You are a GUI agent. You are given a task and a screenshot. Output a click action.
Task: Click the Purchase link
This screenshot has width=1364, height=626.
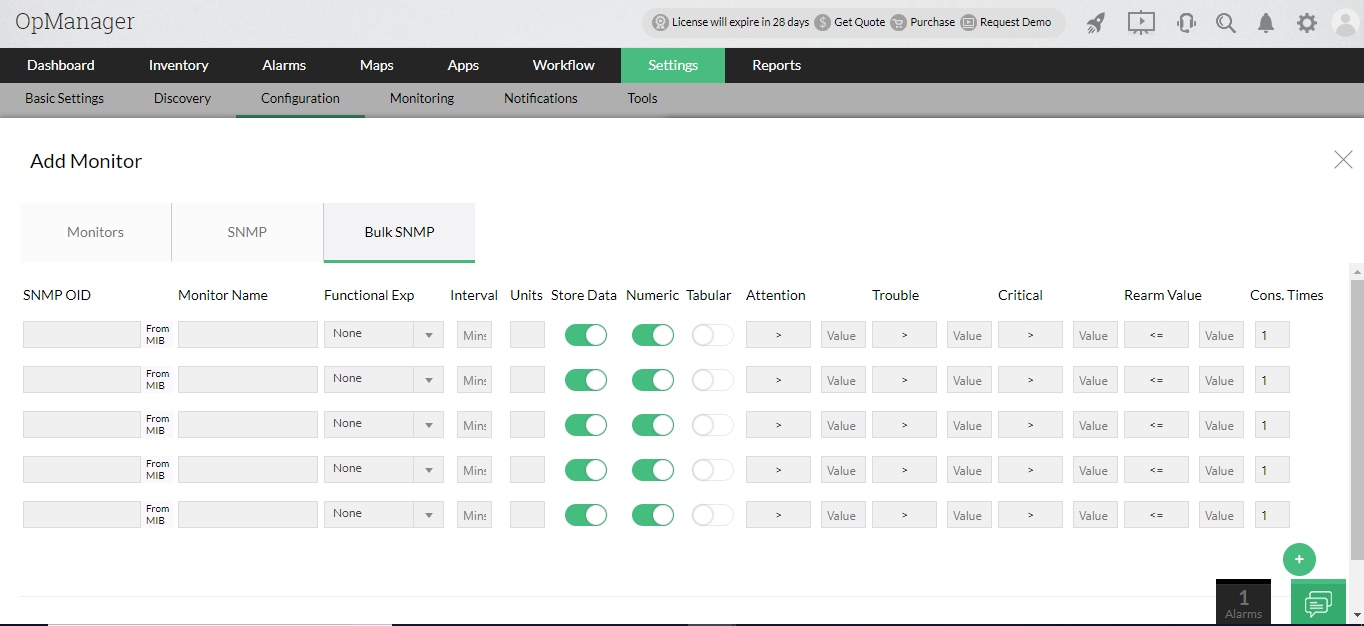pyautogui.click(x=923, y=22)
